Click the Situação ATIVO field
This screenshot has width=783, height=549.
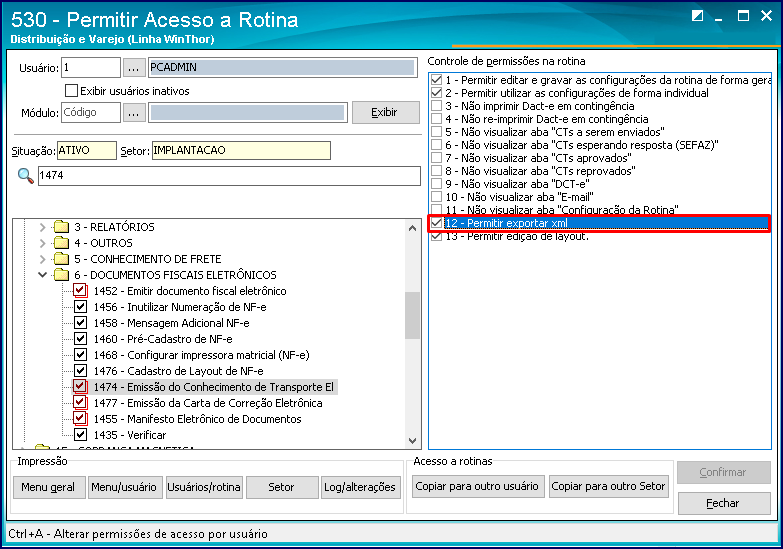[x=87, y=150]
